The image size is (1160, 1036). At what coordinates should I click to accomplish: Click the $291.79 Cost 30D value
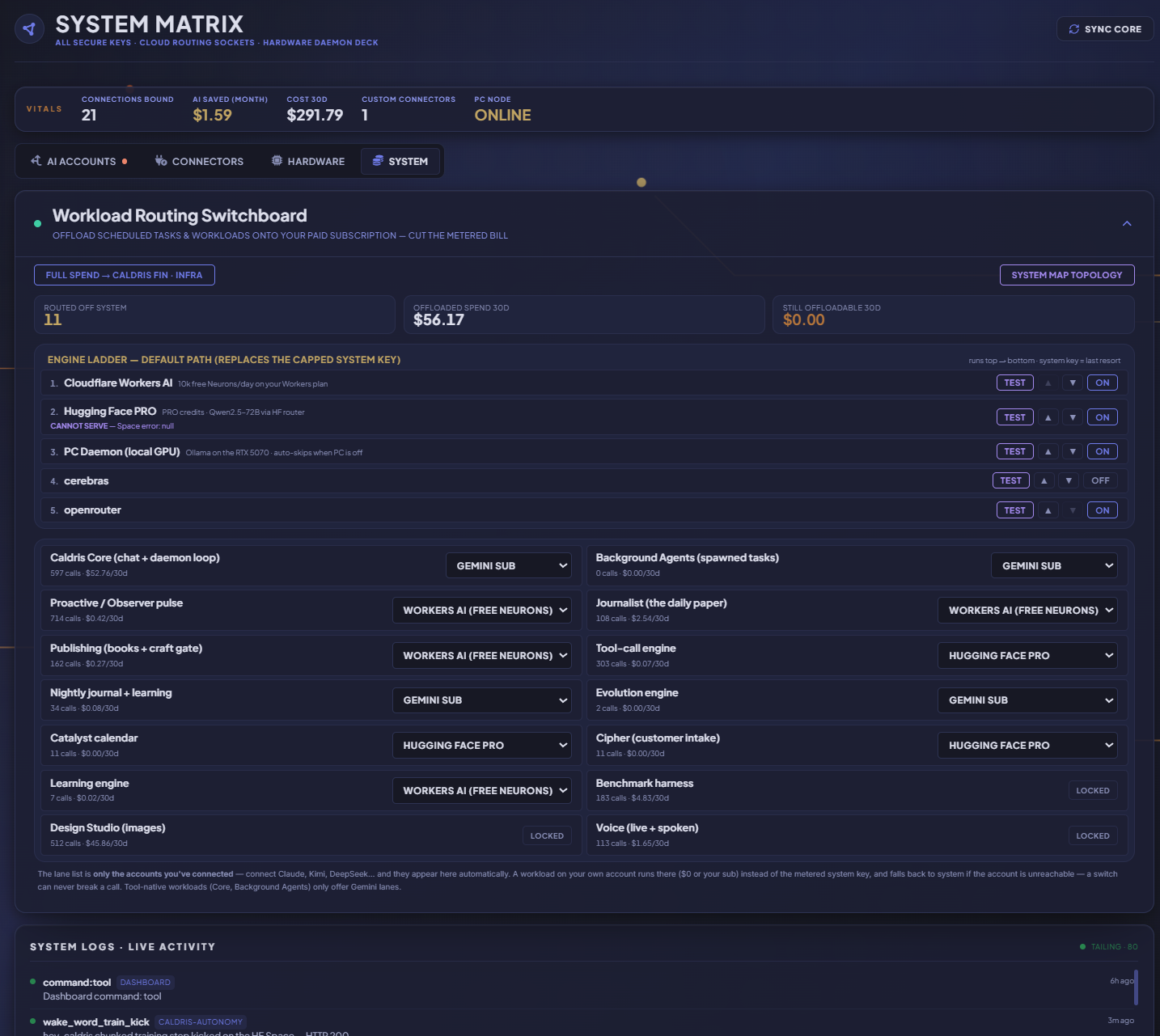315,115
